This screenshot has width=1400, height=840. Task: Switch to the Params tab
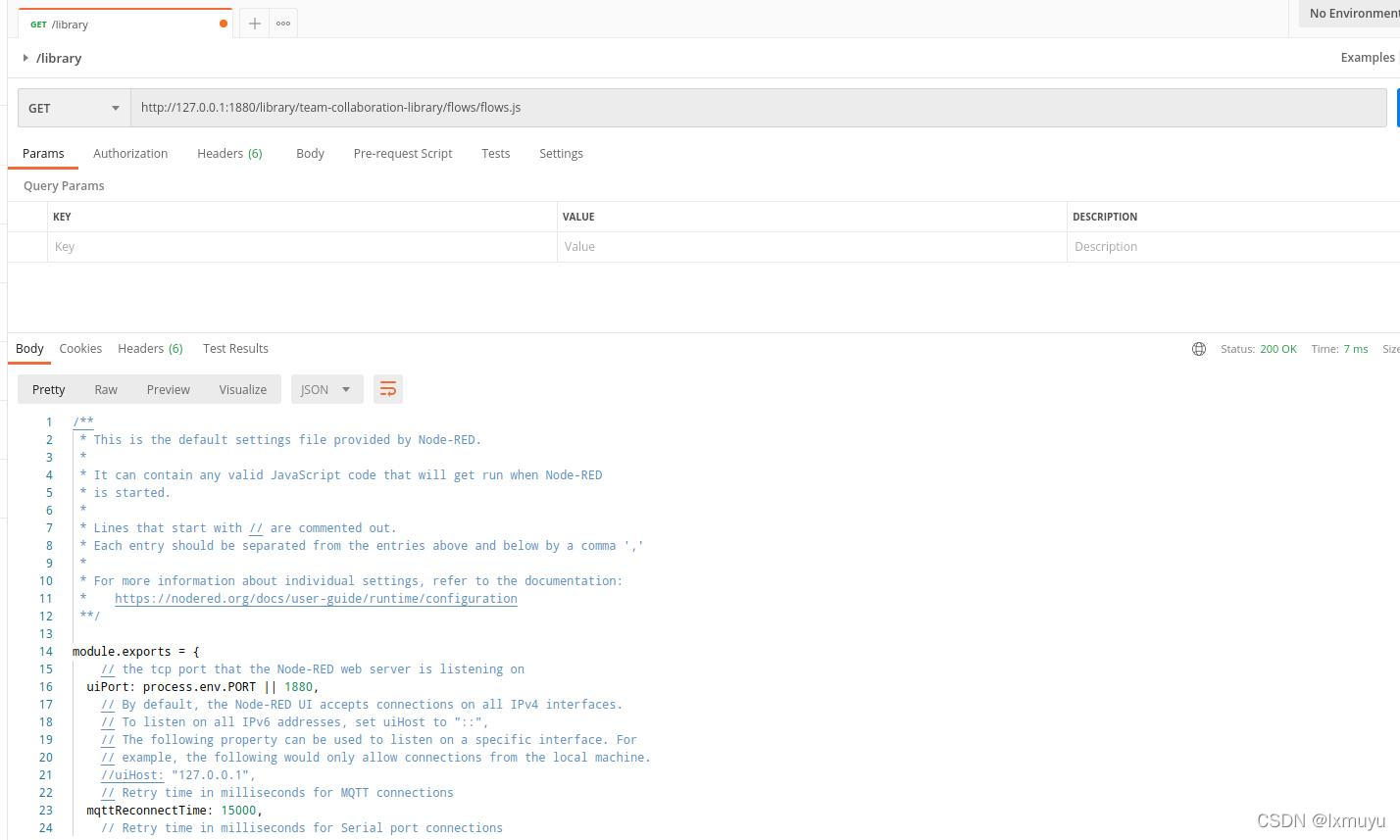point(43,154)
